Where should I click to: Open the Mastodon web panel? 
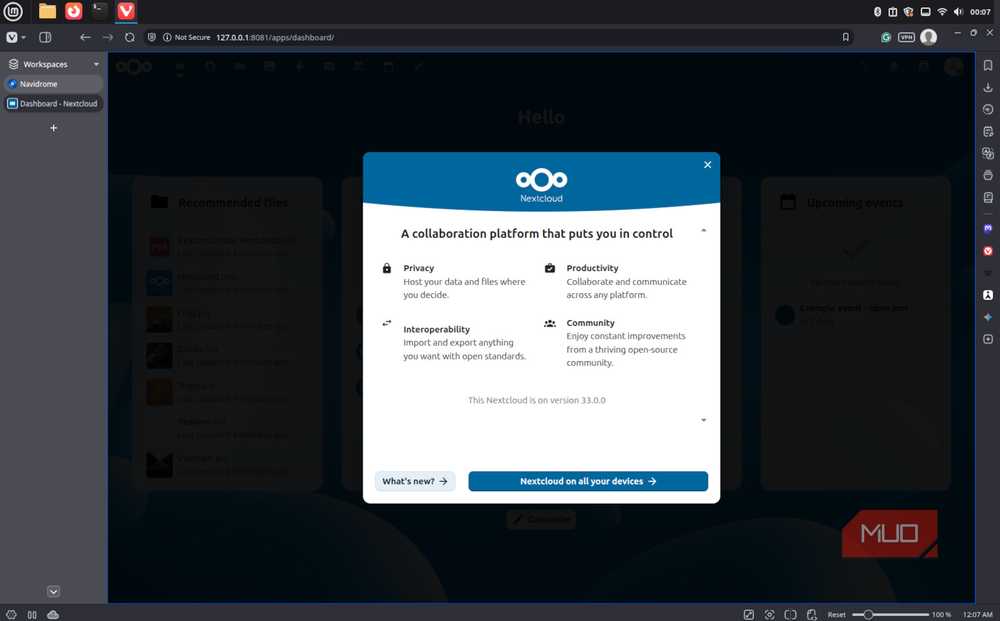pyautogui.click(x=988, y=228)
